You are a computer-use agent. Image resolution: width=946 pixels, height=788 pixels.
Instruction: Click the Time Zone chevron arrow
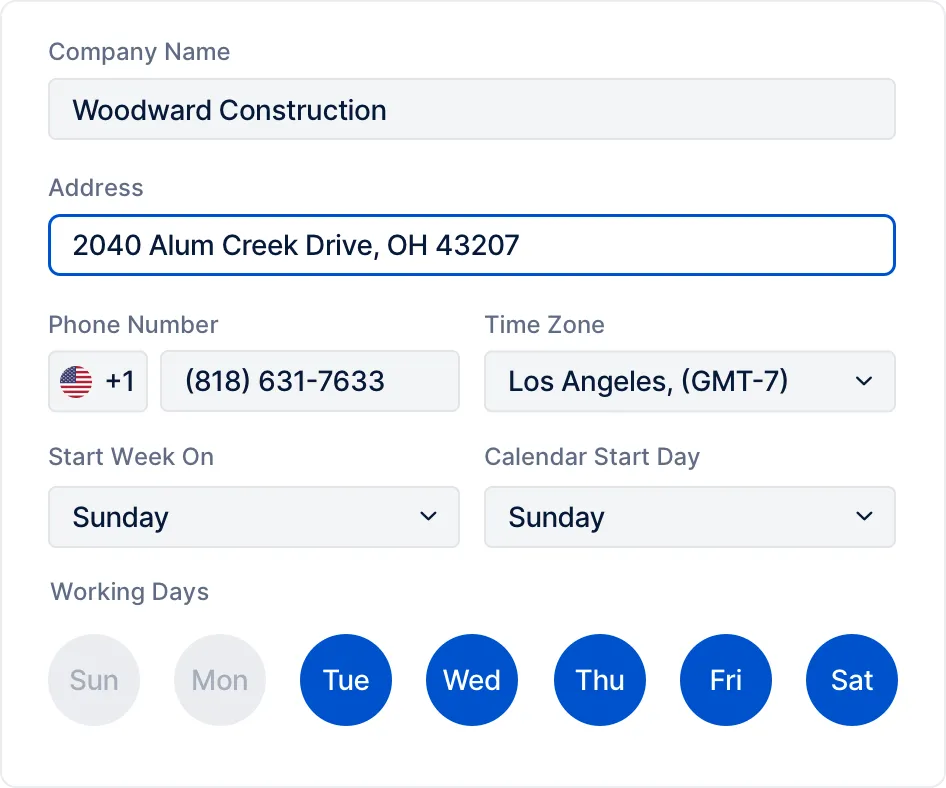coord(865,381)
